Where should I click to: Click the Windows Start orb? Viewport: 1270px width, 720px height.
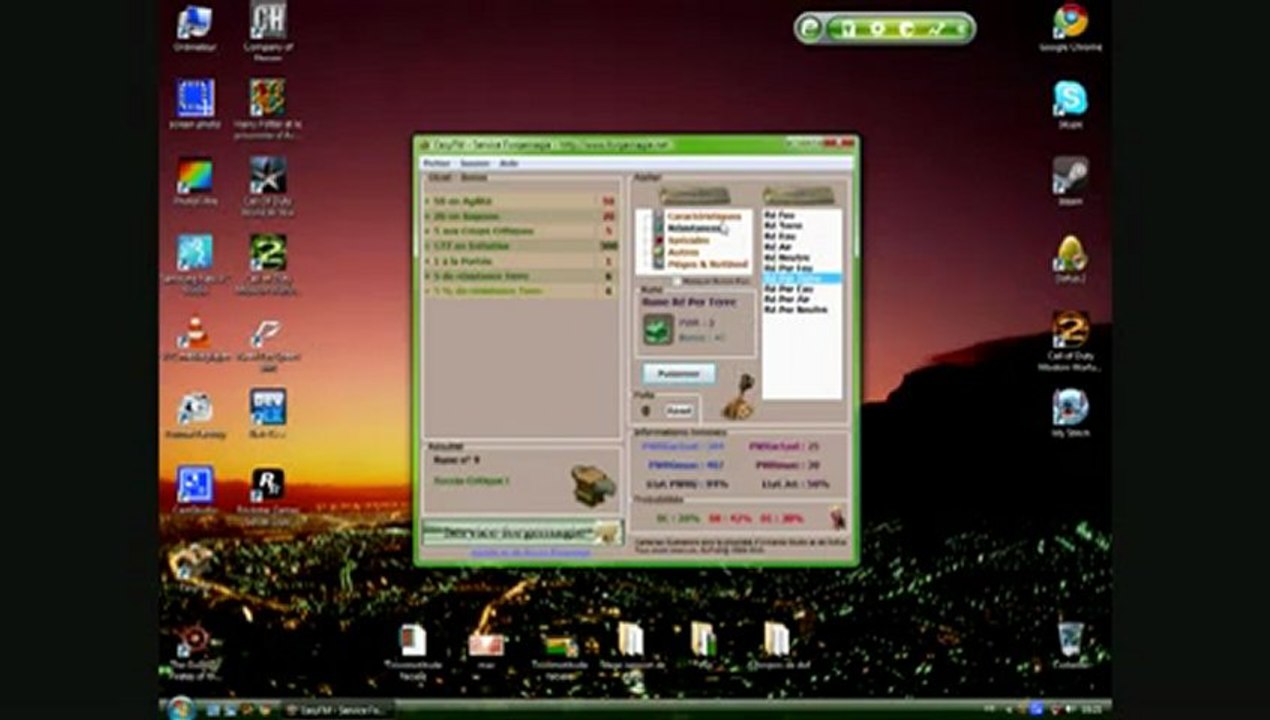click(181, 708)
